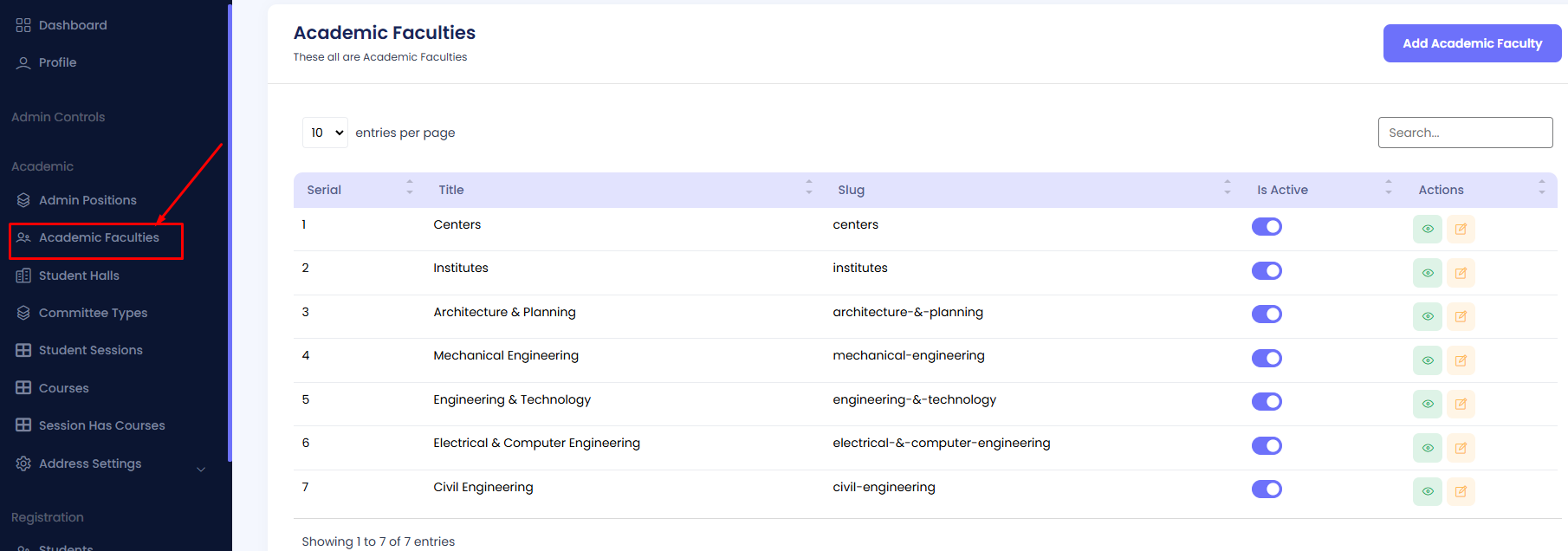Expand Address Settings submenu chevron
Viewport: 1568px width, 551px height.
[x=201, y=470]
